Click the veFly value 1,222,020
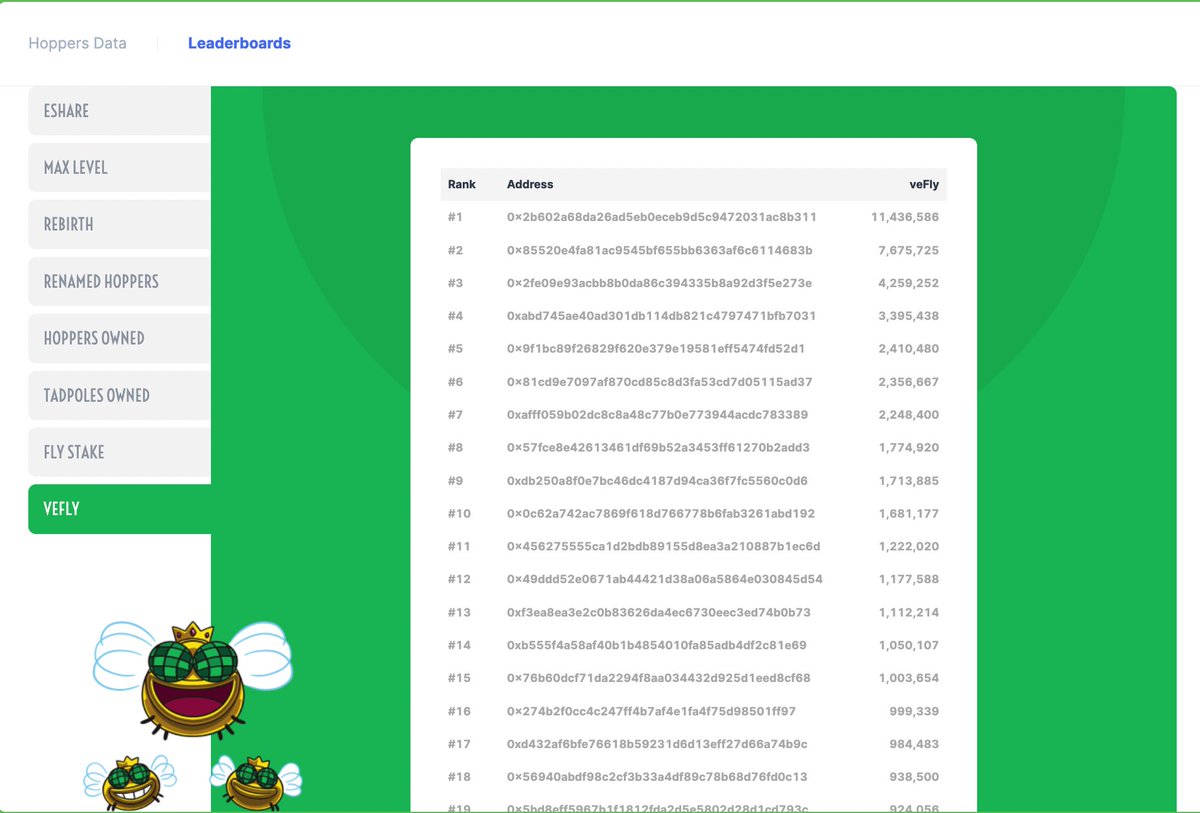This screenshot has width=1200, height=813. point(909,547)
